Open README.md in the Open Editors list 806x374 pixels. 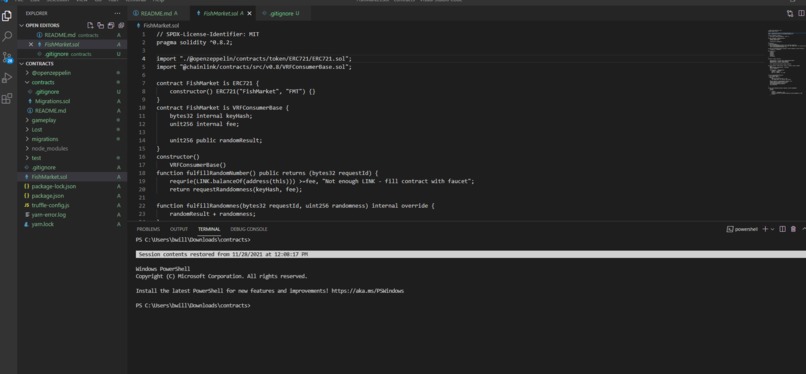[x=72, y=35]
